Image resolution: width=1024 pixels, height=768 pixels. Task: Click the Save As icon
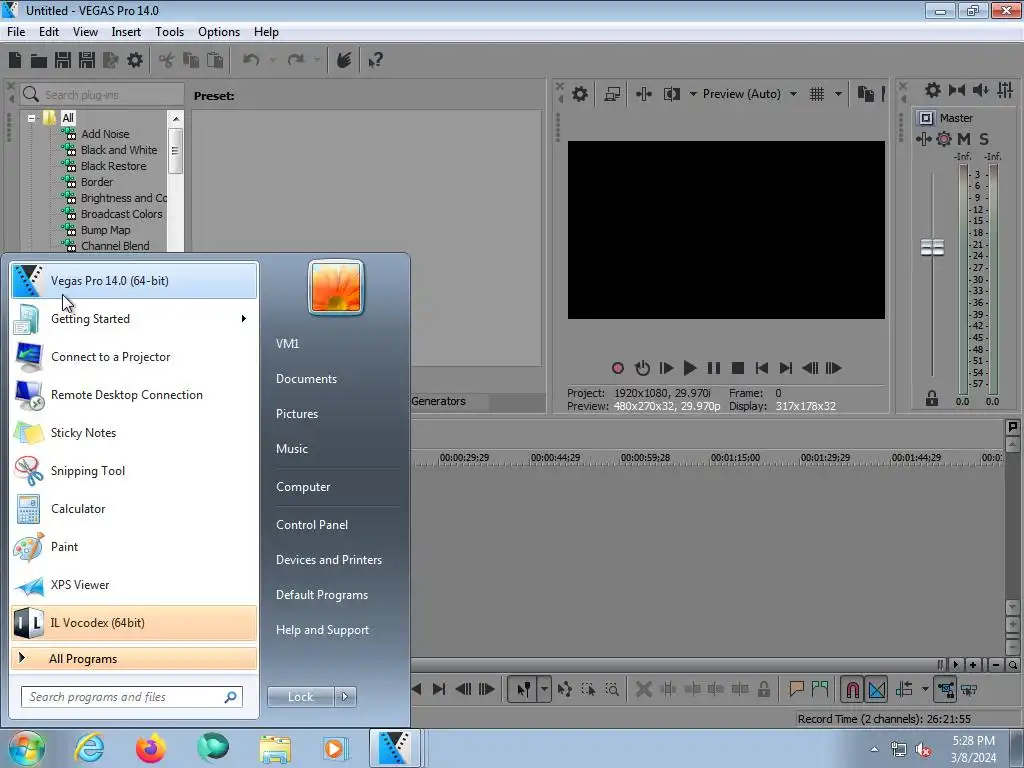click(x=87, y=60)
